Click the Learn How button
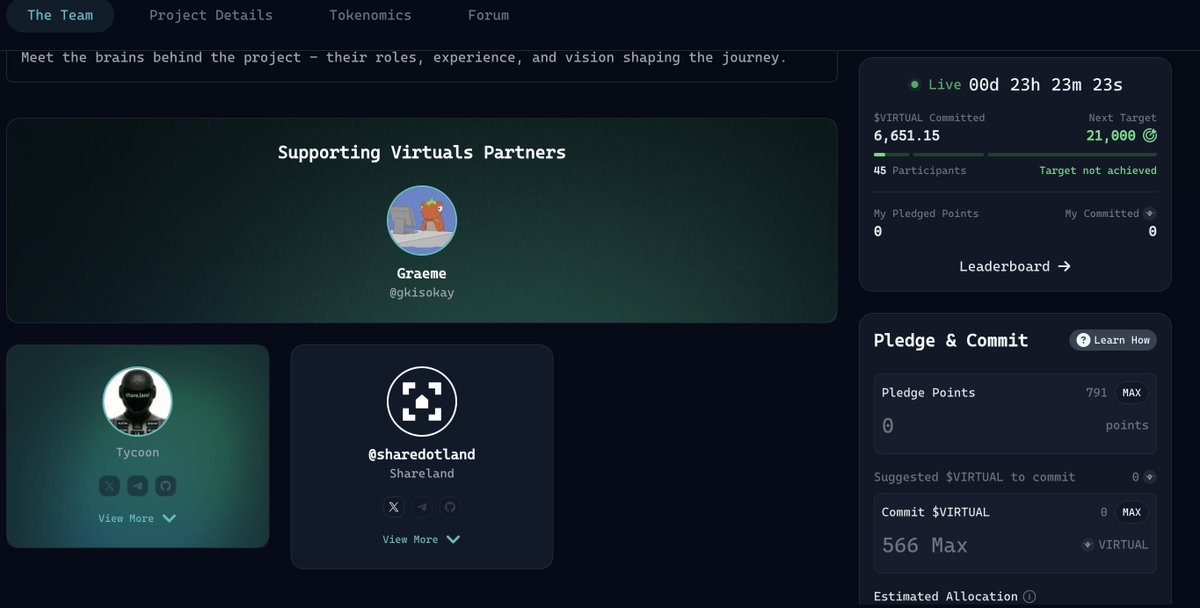The width and height of the screenshot is (1200, 608). 1113,340
